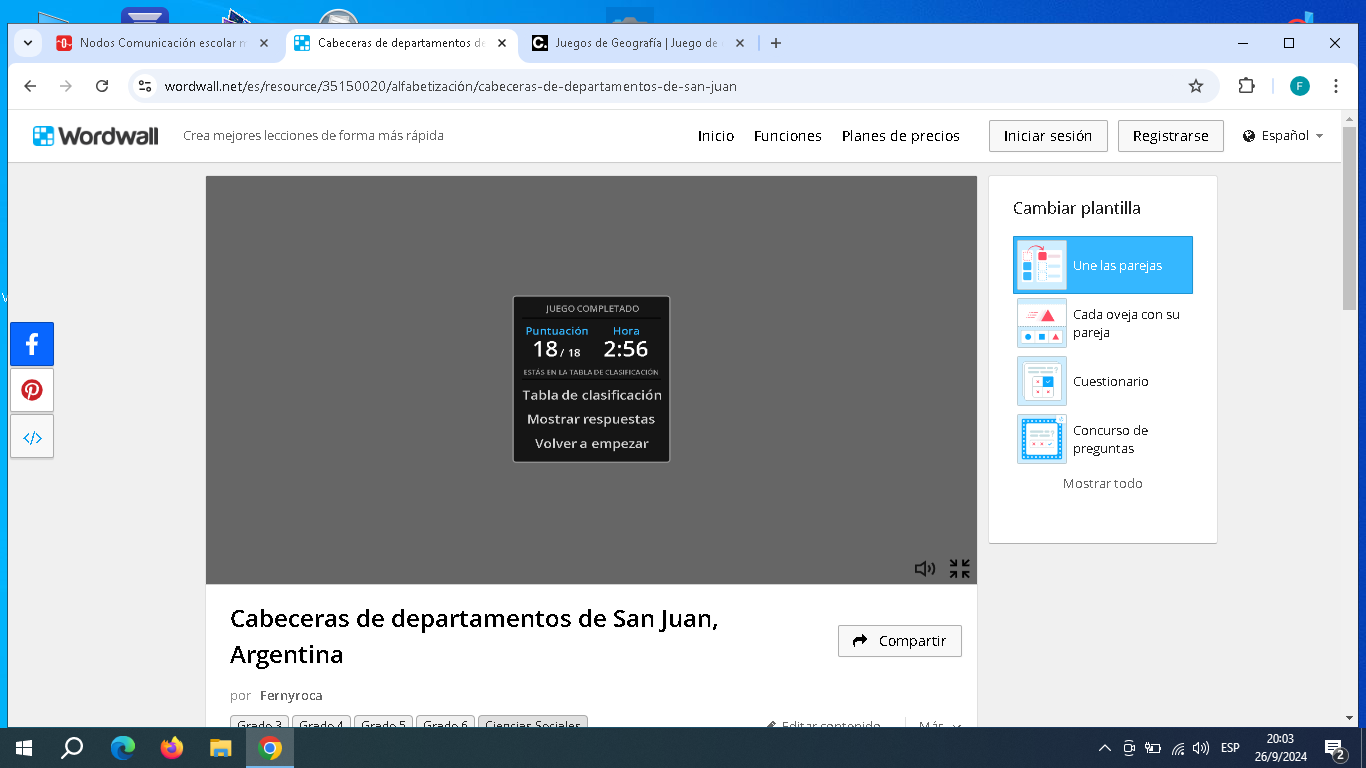Open Planes de precios menu item

pos(900,136)
